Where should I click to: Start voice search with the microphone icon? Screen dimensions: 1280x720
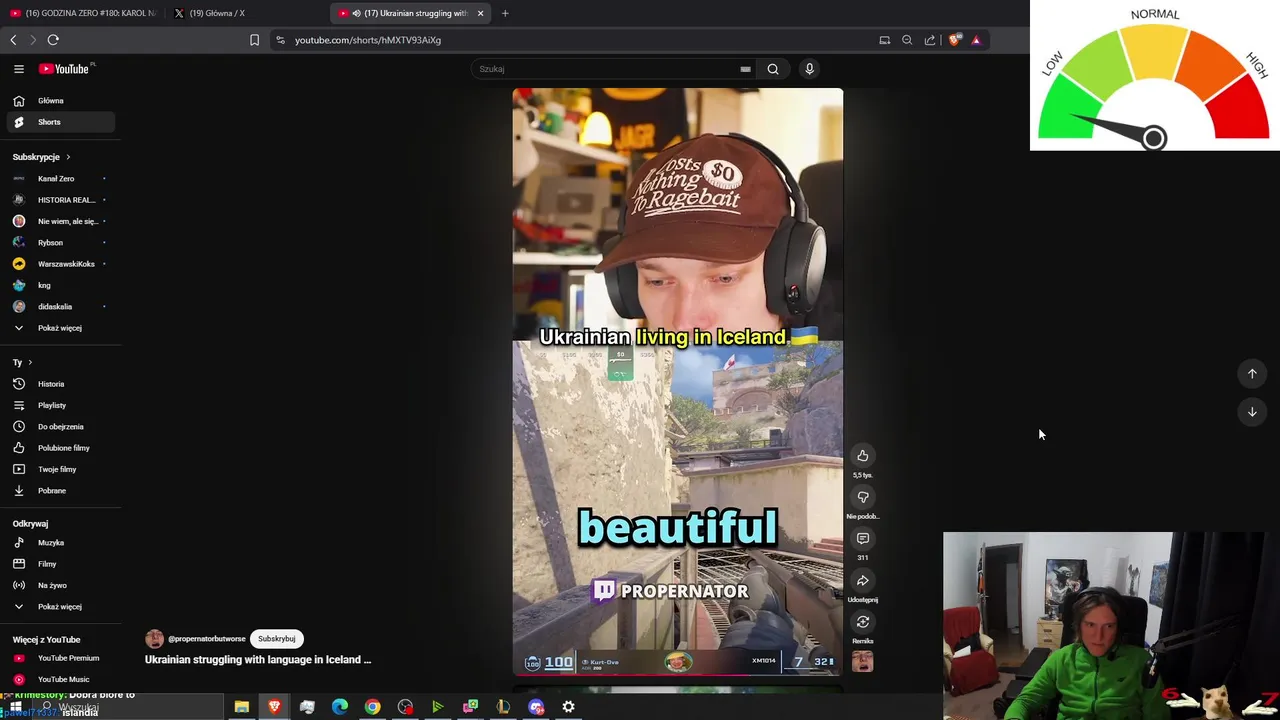pyautogui.click(x=809, y=69)
